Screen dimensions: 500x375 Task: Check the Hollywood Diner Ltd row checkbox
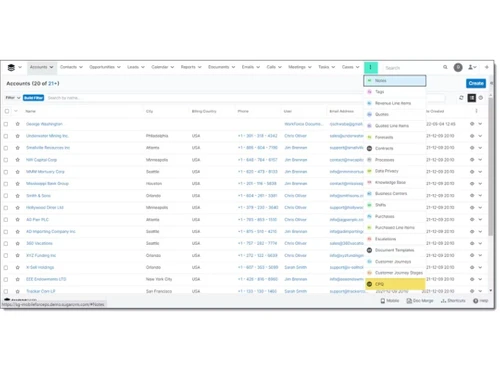click(6, 208)
